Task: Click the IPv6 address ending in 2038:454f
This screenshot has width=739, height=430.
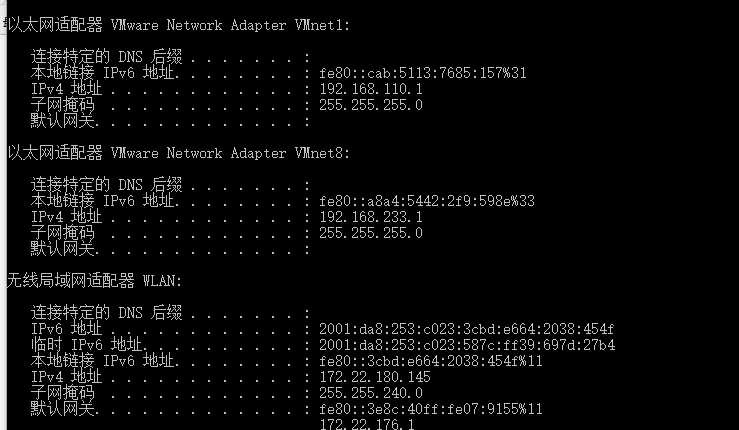Action: (x=466, y=329)
